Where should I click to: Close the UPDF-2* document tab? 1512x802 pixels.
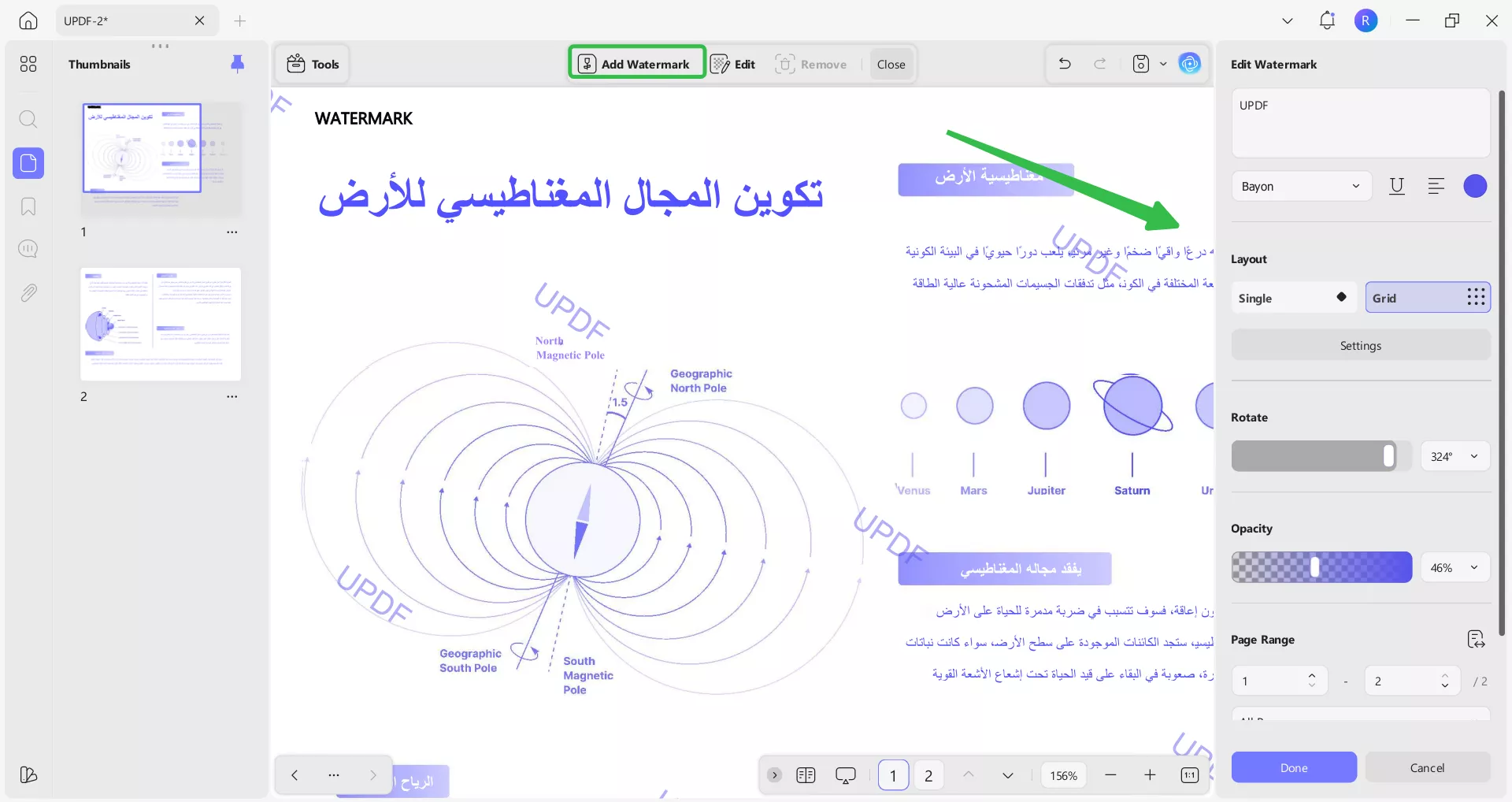(200, 21)
